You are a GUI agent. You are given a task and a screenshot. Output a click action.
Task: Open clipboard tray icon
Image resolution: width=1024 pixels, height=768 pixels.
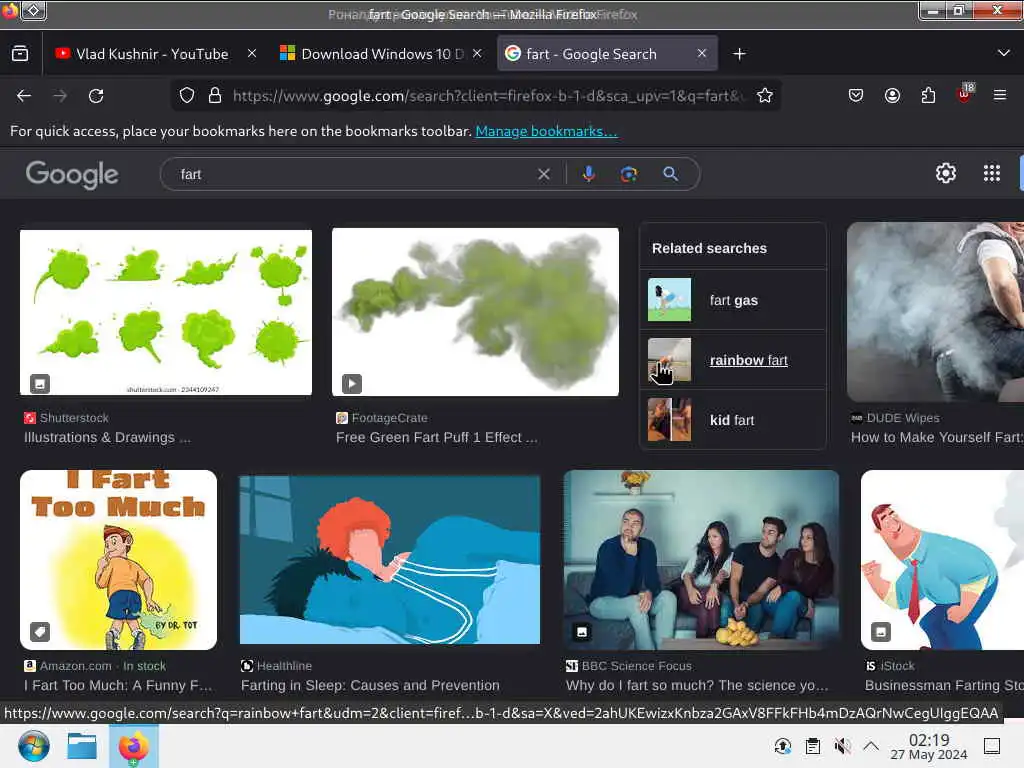[x=812, y=746]
